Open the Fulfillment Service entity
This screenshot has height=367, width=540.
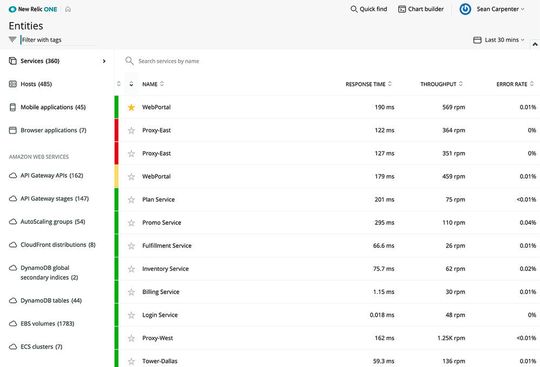coord(167,245)
